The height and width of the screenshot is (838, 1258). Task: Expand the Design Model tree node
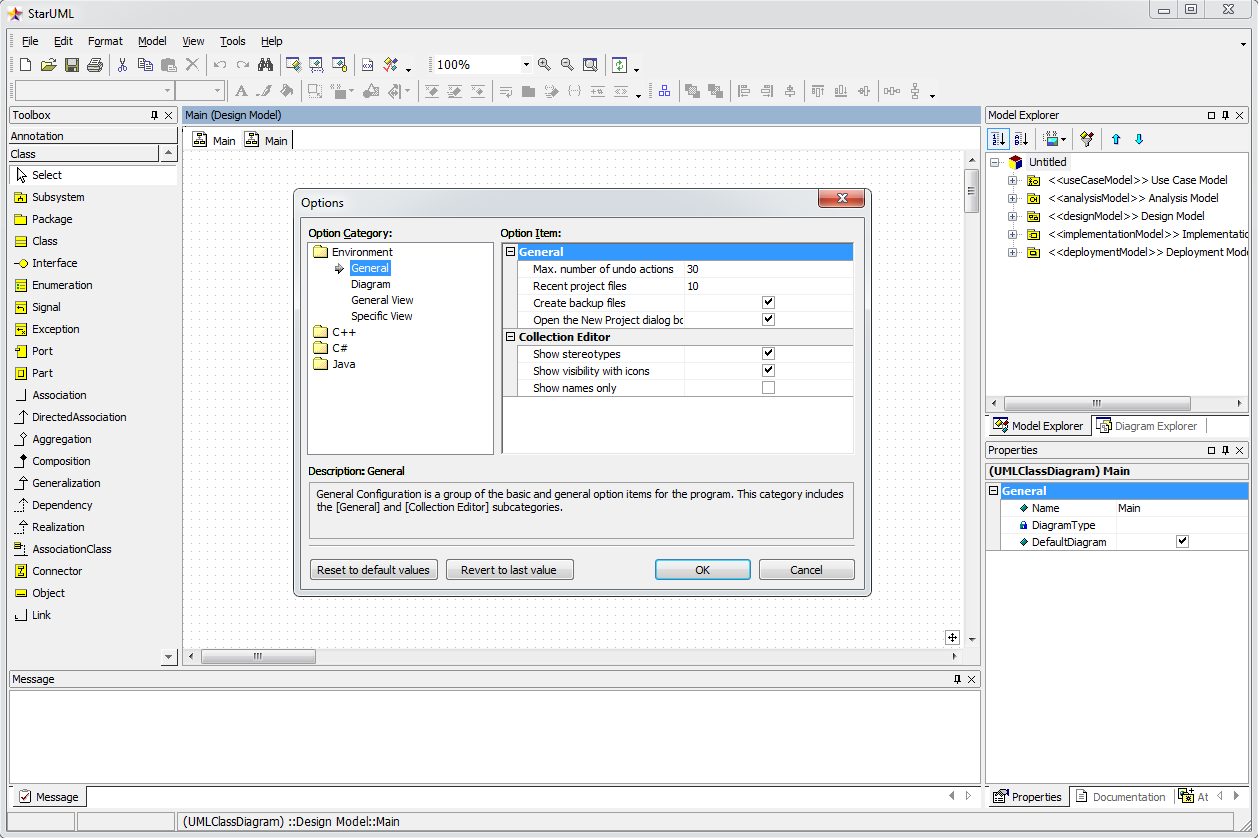[1012, 216]
